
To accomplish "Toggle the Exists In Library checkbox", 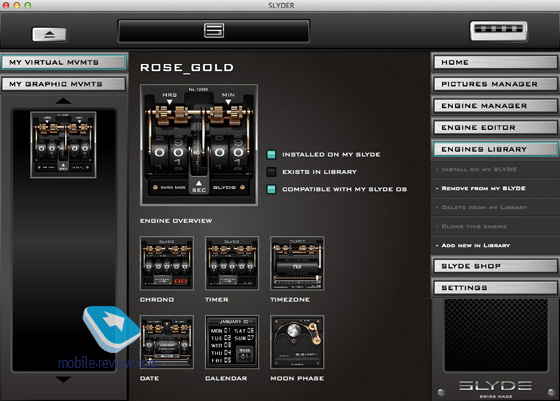I will coord(271,172).
